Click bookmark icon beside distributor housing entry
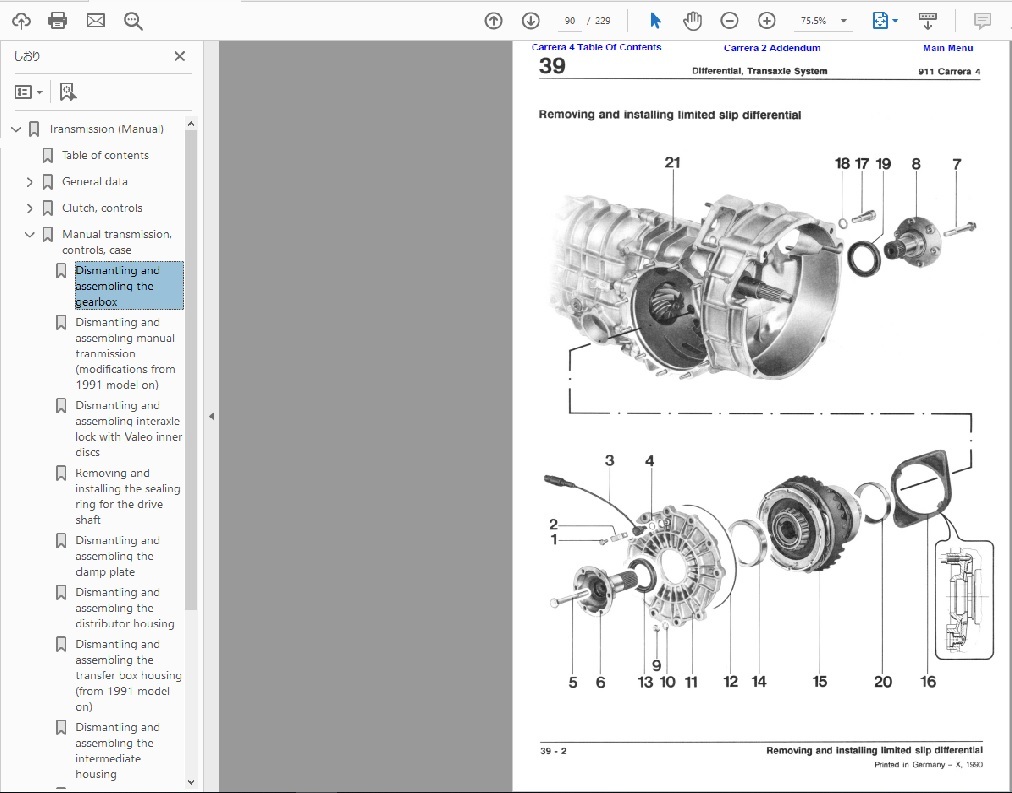The width and height of the screenshot is (1012, 793). coord(61,593)
